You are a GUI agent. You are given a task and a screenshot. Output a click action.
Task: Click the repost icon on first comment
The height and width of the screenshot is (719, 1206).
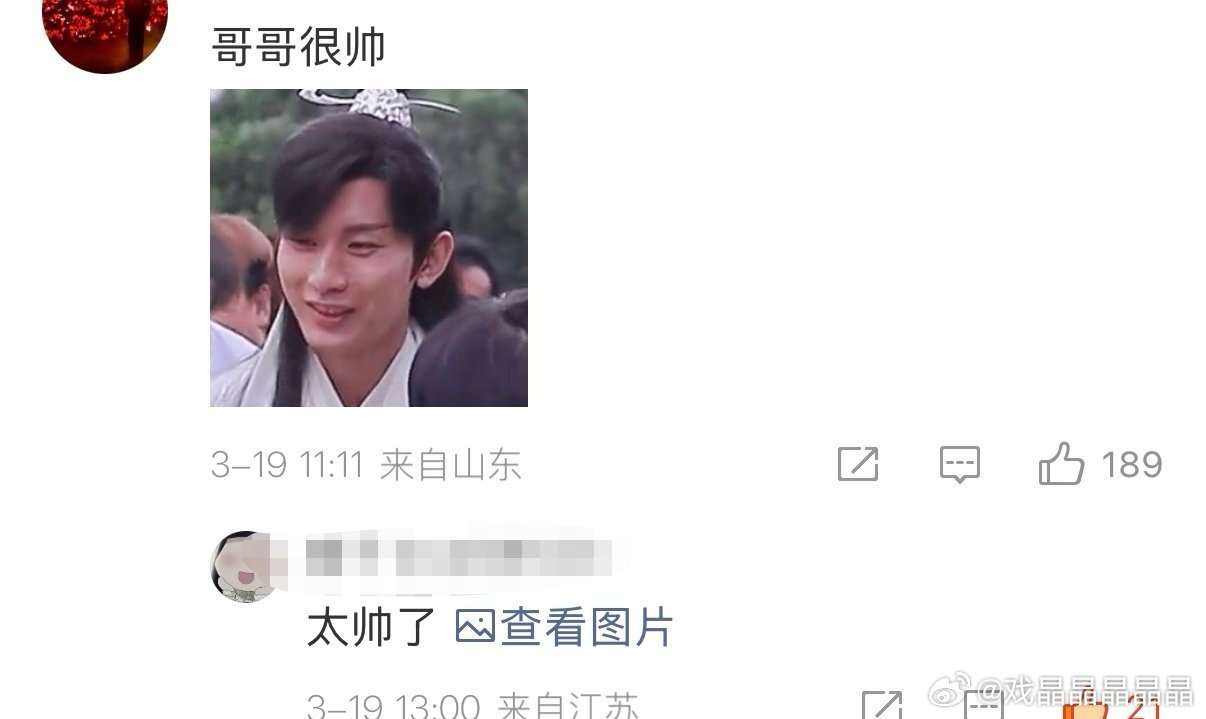[858, 464]
